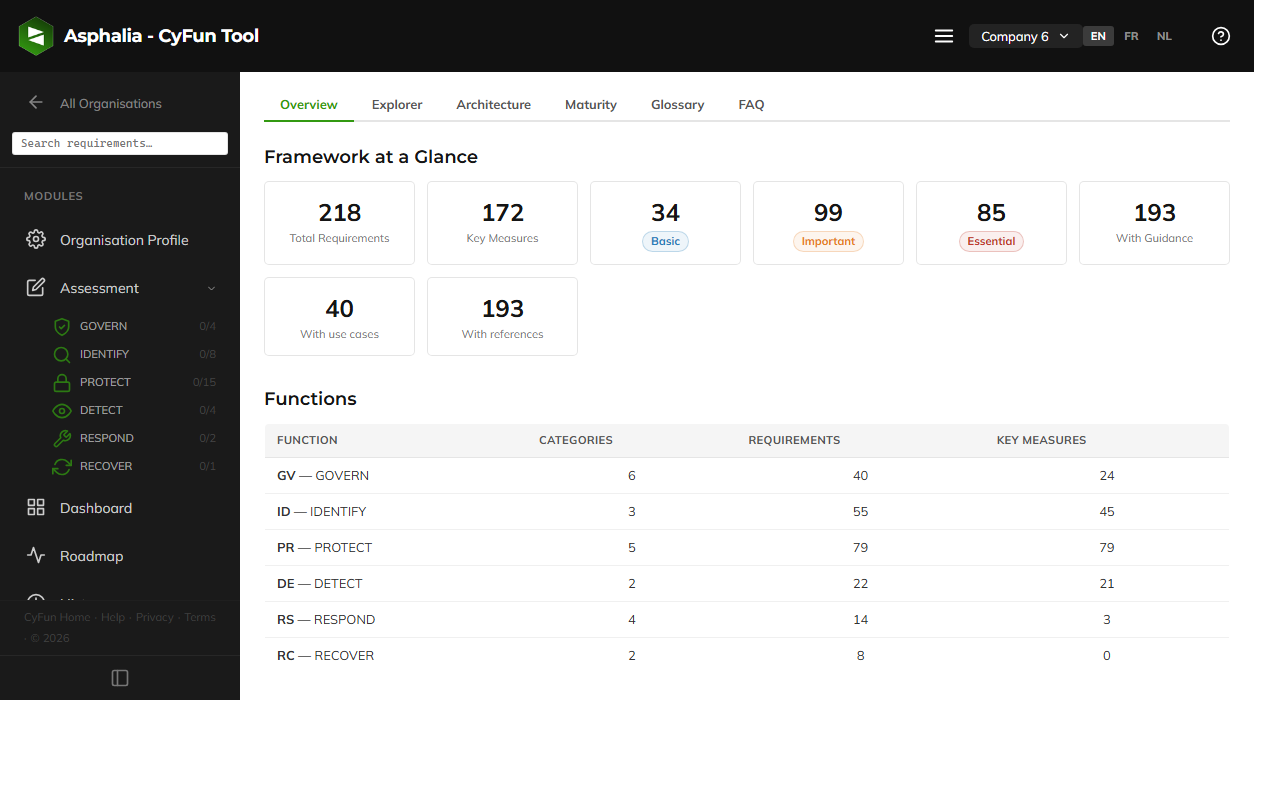Select the DETECT eye icon
Screen dimensions: 1280x800
(62, 409)
